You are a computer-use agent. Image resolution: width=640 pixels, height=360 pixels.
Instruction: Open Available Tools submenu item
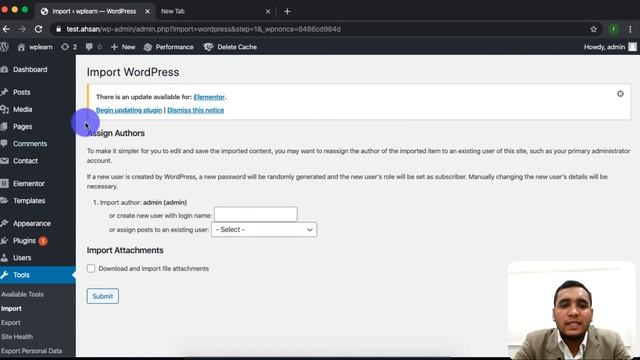point(22,294)
